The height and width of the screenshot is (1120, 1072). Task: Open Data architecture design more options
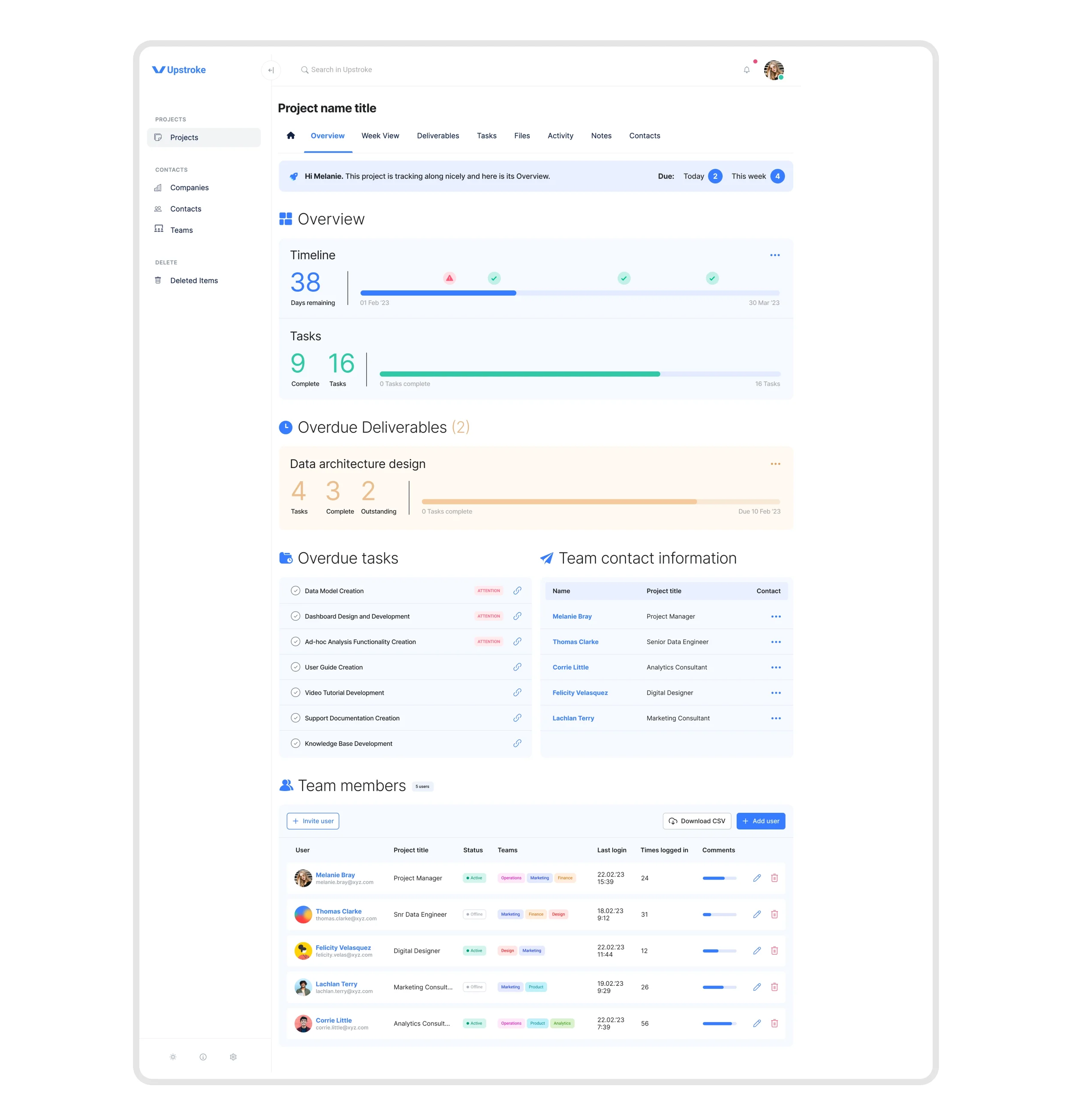click(775, 464)
